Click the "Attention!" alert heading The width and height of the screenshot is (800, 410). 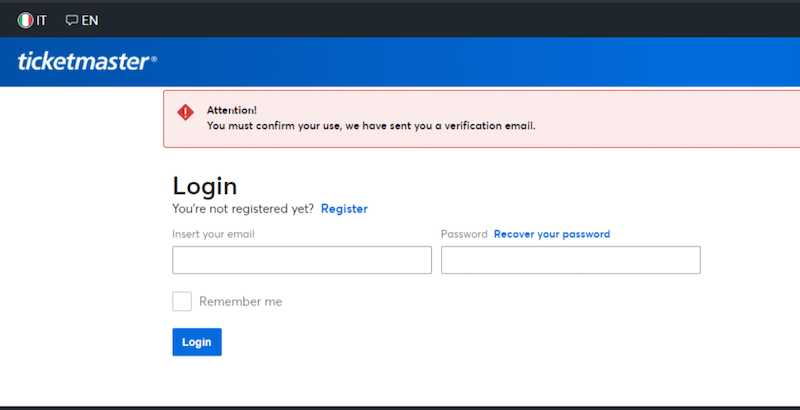[x=232, y=109]
